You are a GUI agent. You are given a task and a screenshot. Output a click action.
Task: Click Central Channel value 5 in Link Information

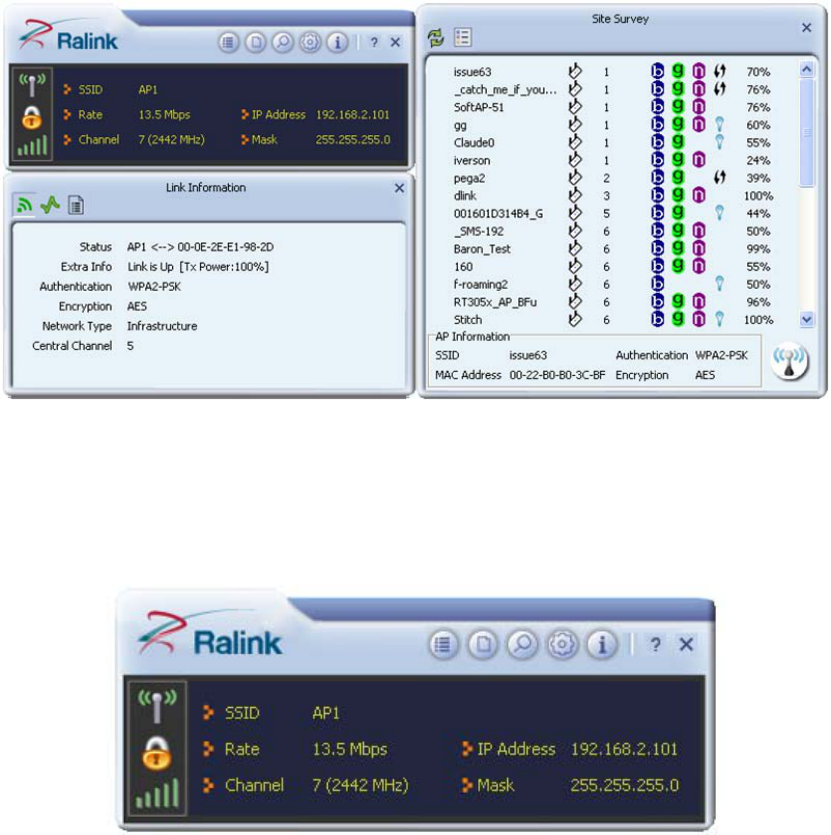(130, 346)
